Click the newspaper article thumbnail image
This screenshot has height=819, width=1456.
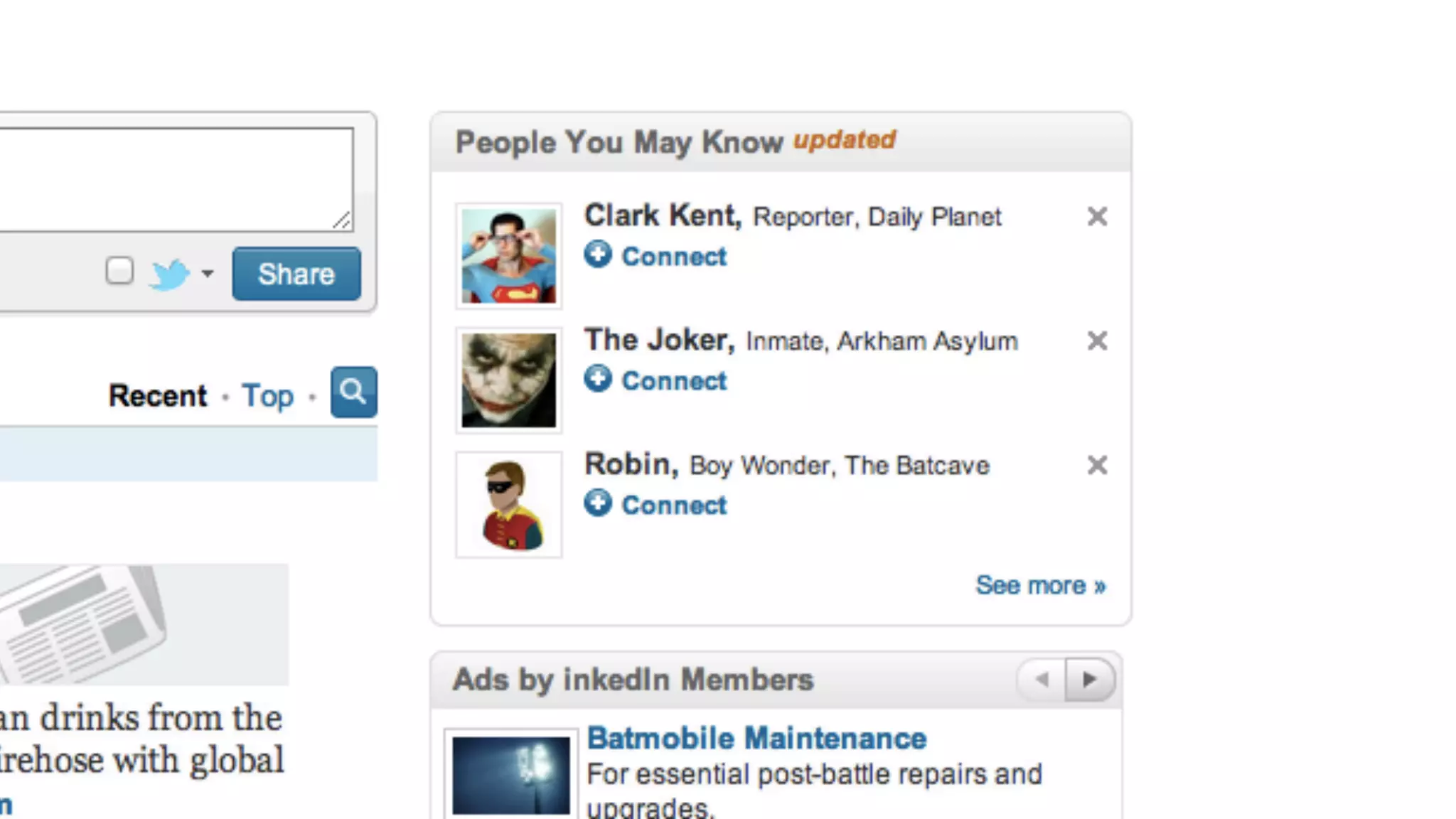(x=142, y=624)
